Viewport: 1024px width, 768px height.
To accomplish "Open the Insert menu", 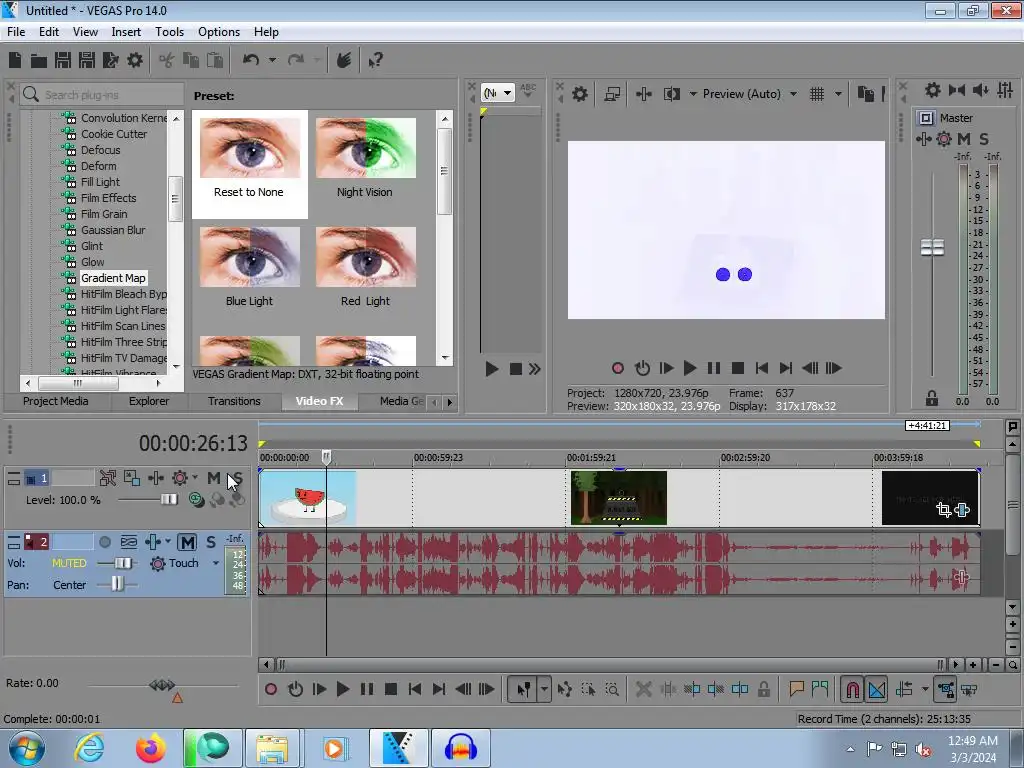I will point(126,31).
